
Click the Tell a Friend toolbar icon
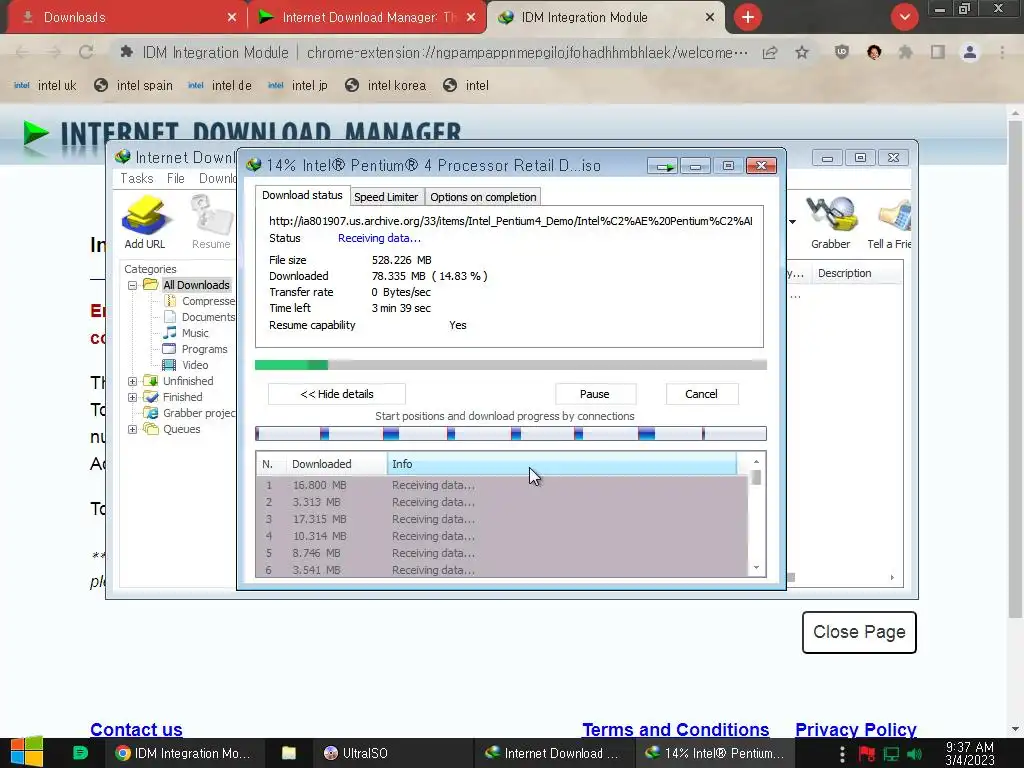click(x=889, y=222)
